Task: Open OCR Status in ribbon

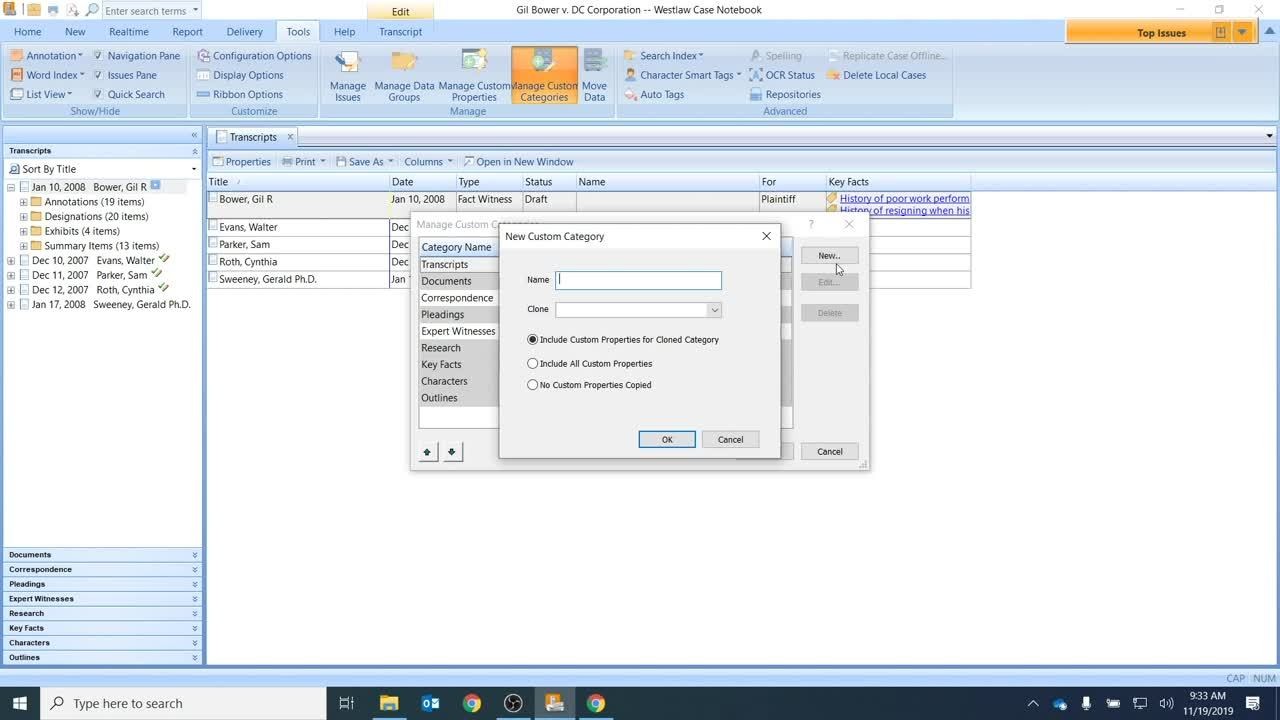Action: 789,75
